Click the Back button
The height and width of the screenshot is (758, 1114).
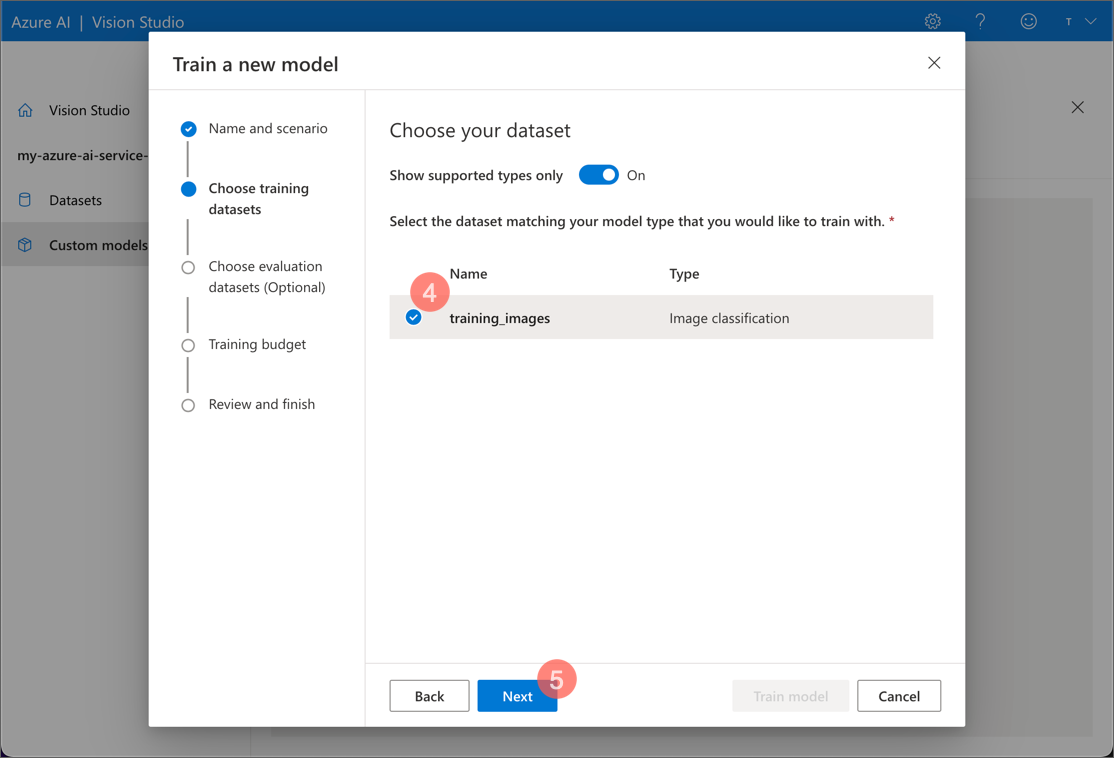[429, 695]
